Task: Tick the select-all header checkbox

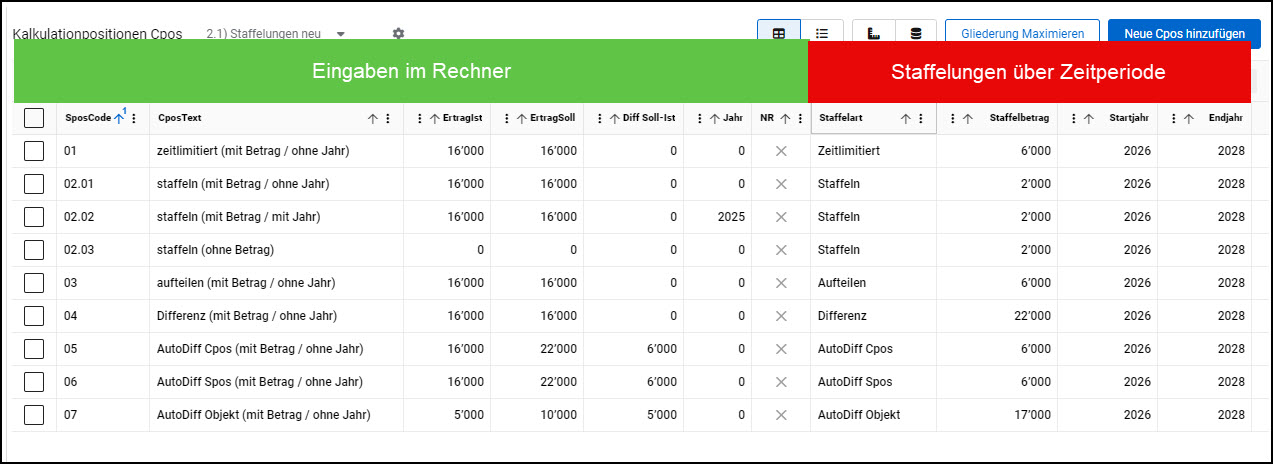Action: (x=34, y=118)
